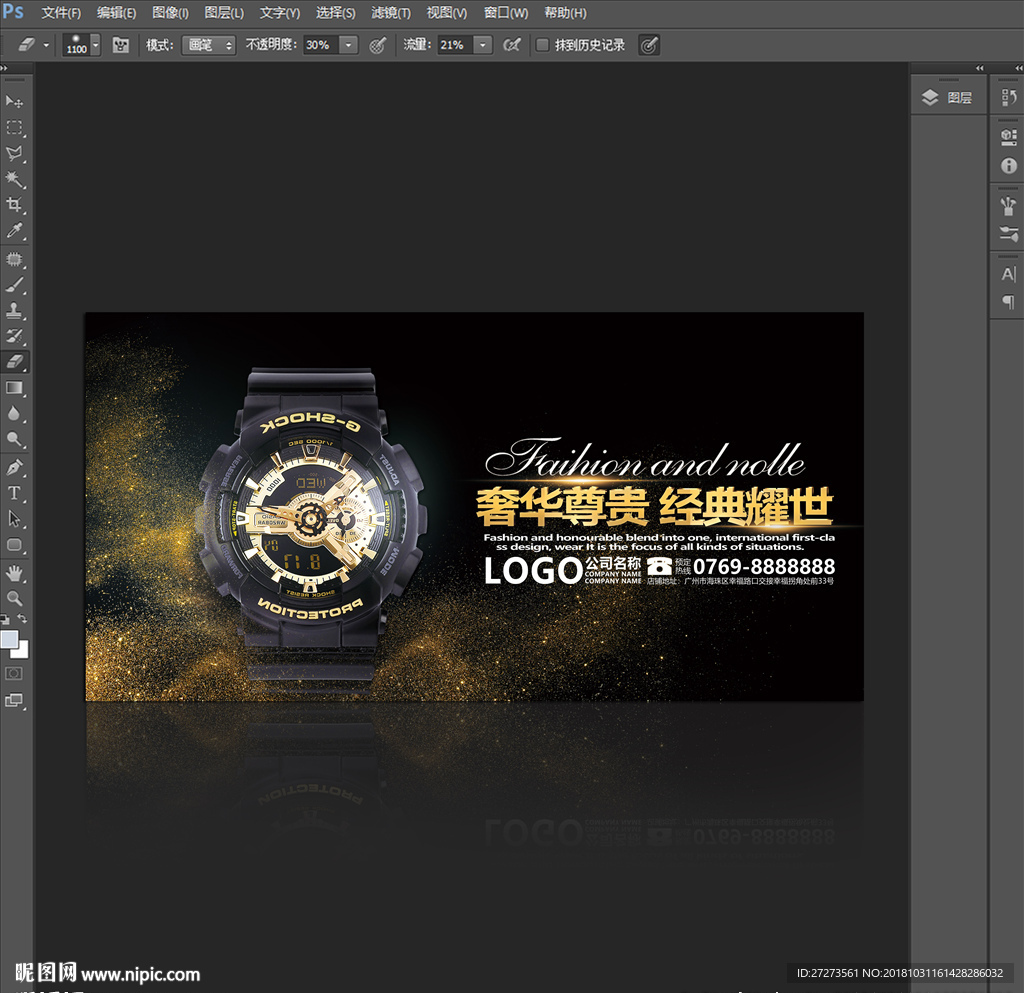Enable airbrush build-up mode
Viewport: 1024px width, 993px height.
coord(512,45)
